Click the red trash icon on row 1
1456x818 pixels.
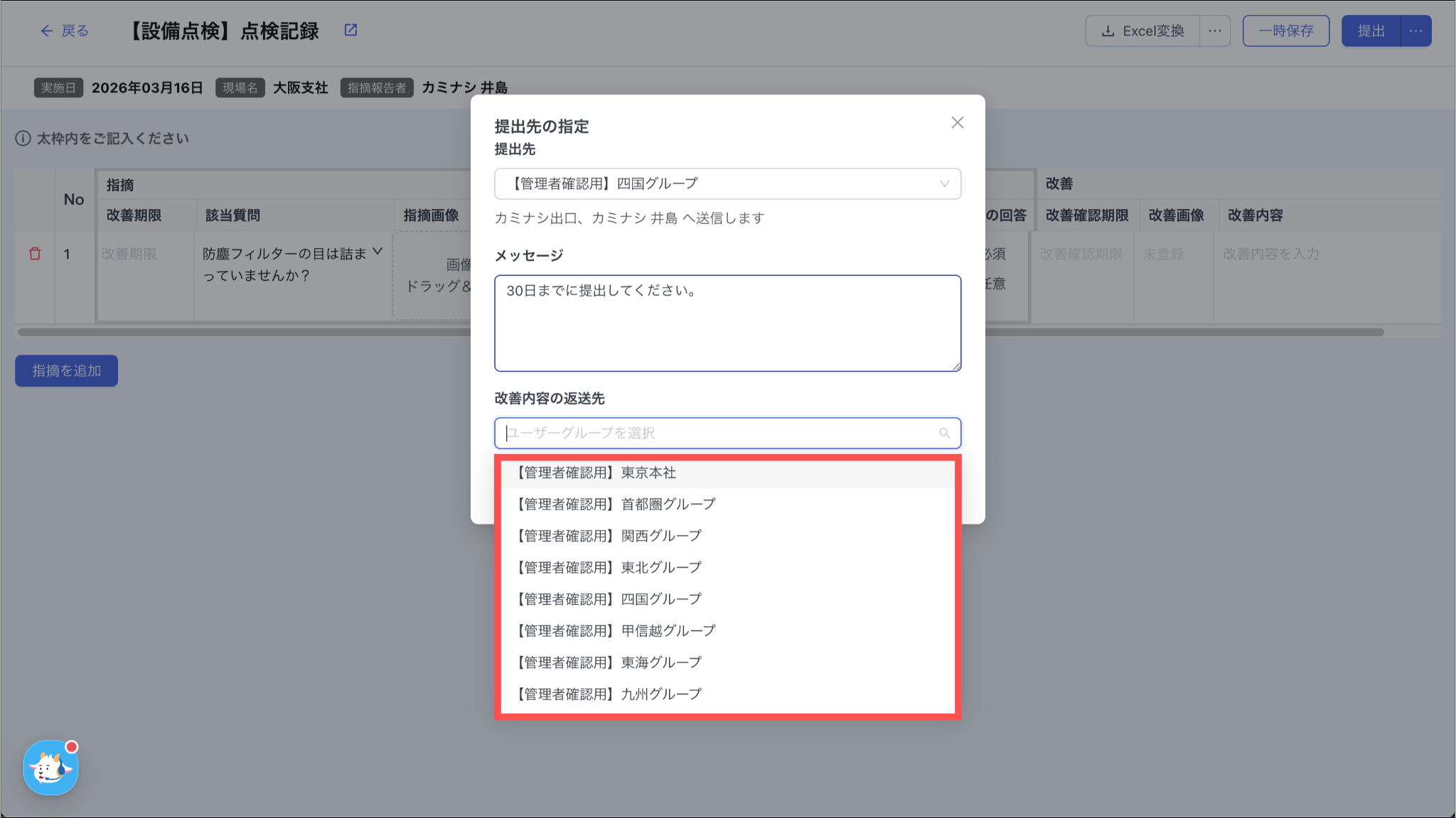tap(35, 254)
